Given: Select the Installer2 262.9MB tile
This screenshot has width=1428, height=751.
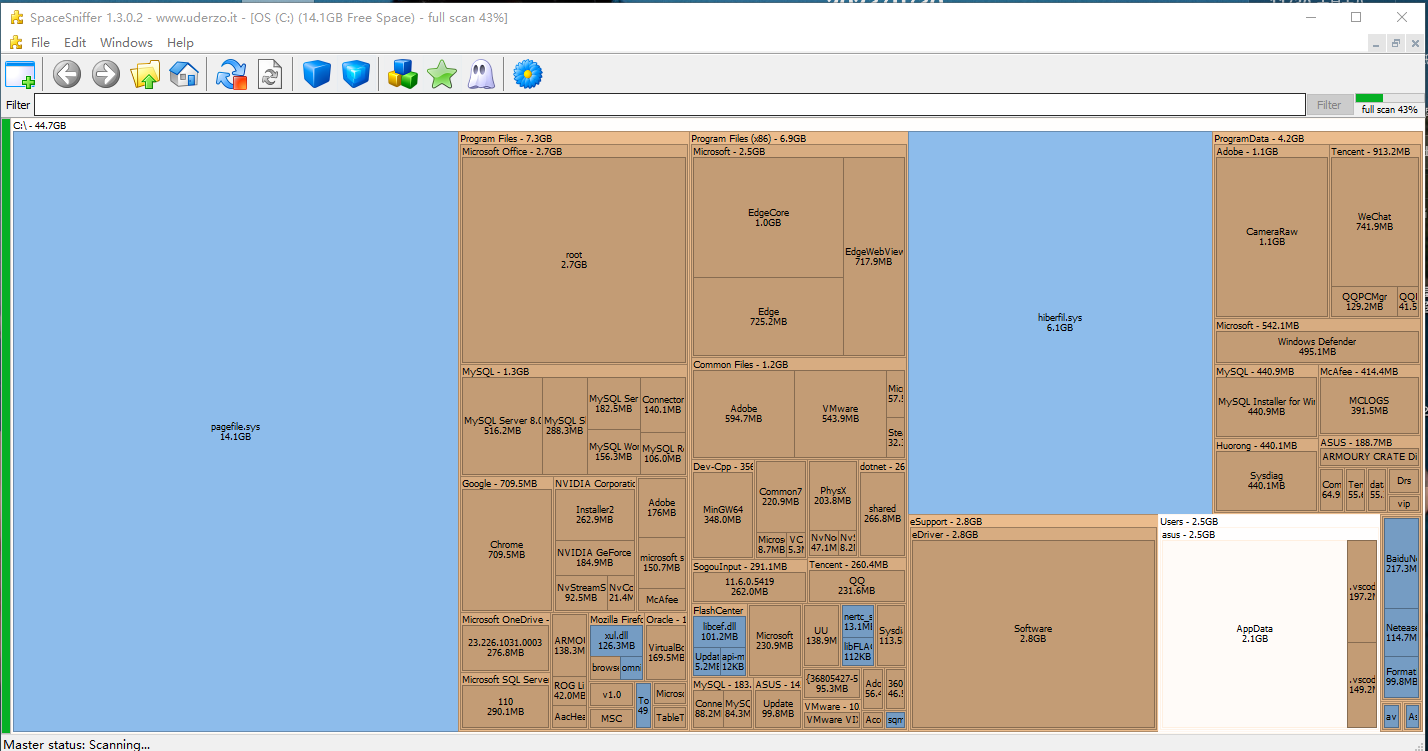Looking at the screenshot, I should click(595, 514).
